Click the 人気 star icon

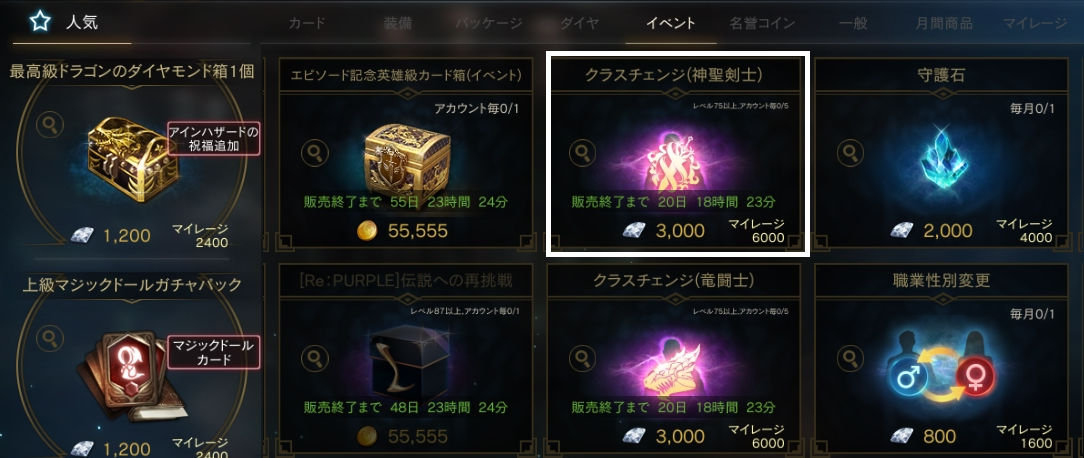[39, 21]
